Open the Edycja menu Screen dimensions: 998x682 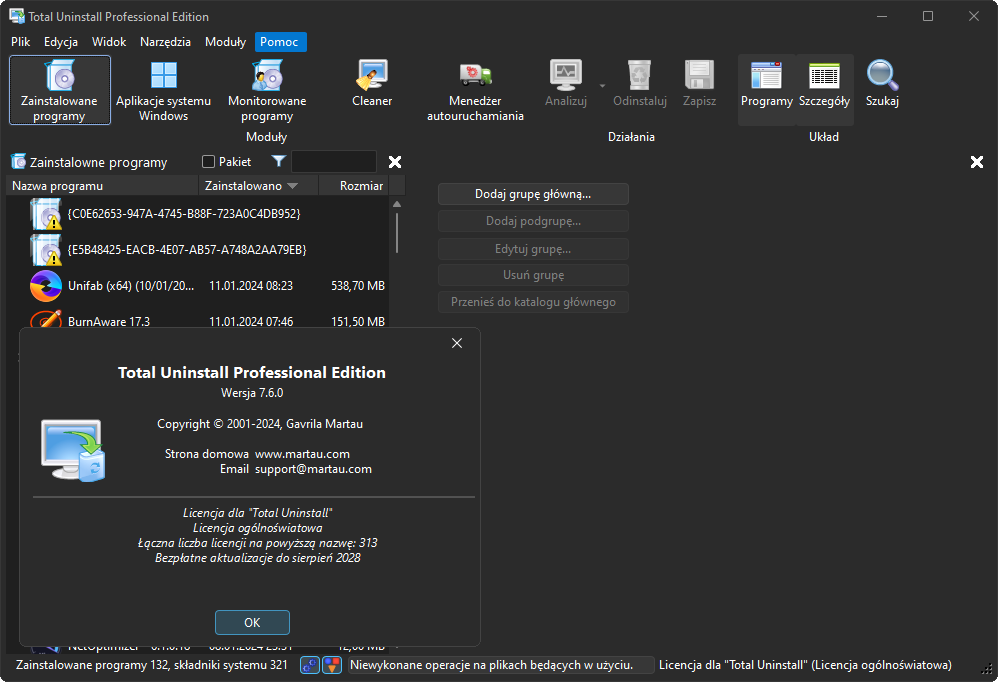pyautogui.click(x=61, y=42)
